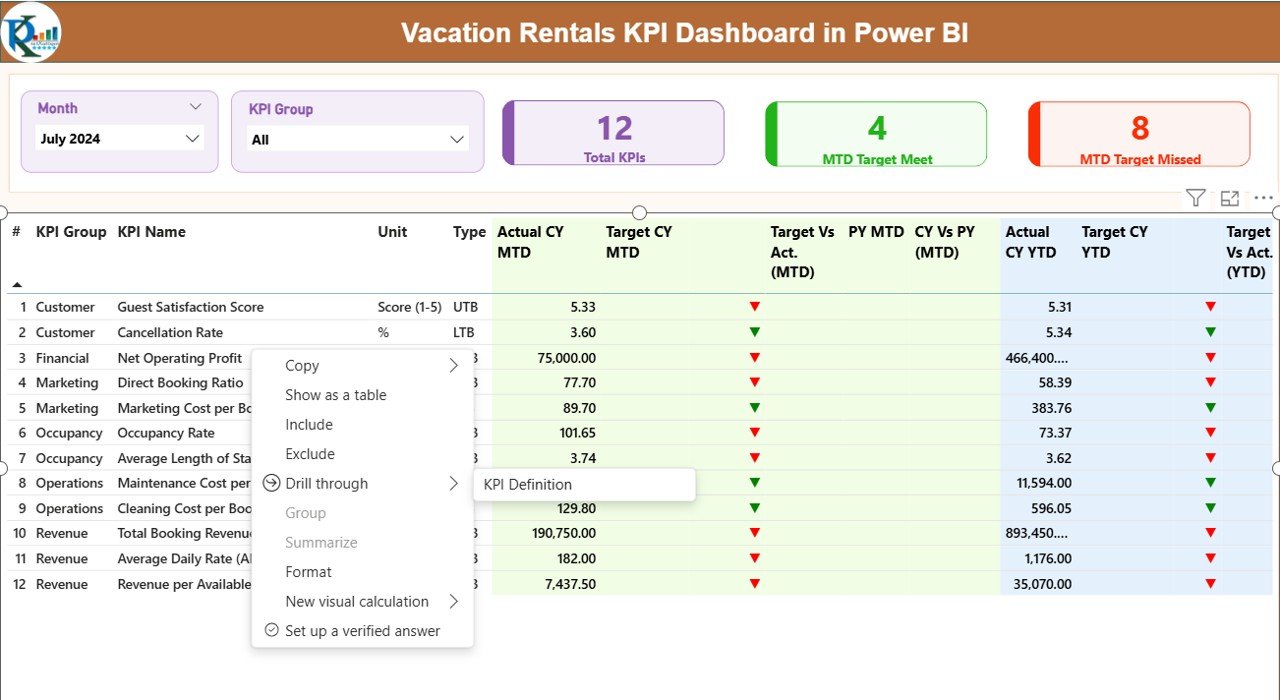
Task: Click the verified answer checkmark icon
Action: [x=271, y=631]
